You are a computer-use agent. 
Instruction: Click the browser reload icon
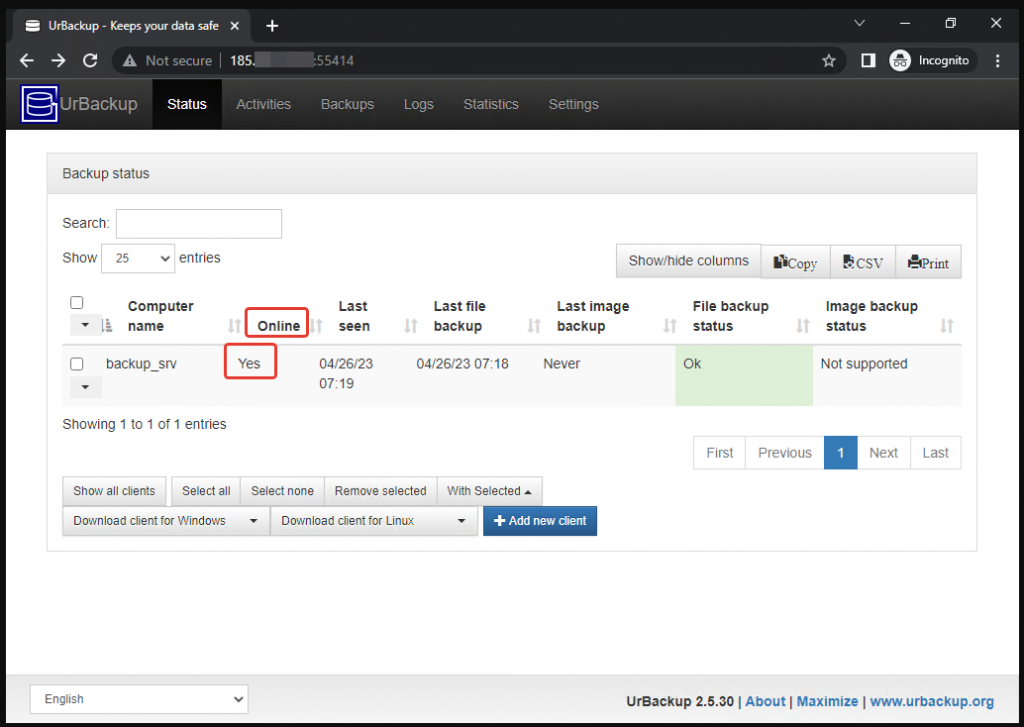tap(90, 61)
